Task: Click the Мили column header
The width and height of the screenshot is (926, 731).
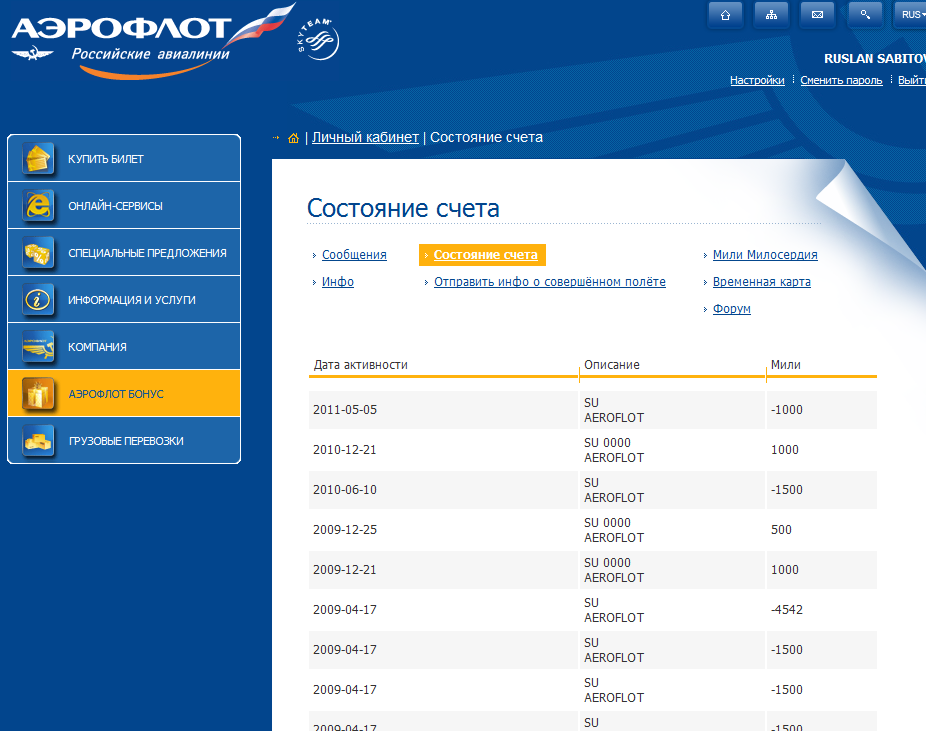Action: 785,365
